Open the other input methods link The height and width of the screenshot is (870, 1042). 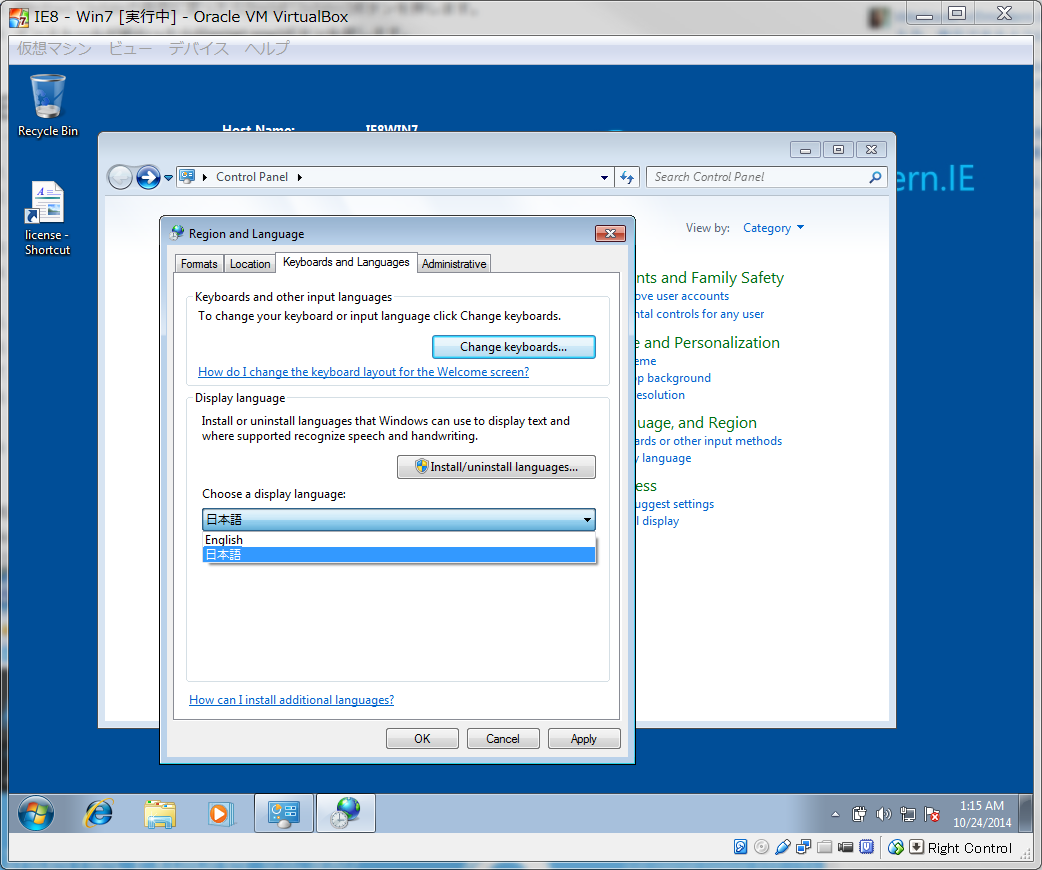coord(709,441)
